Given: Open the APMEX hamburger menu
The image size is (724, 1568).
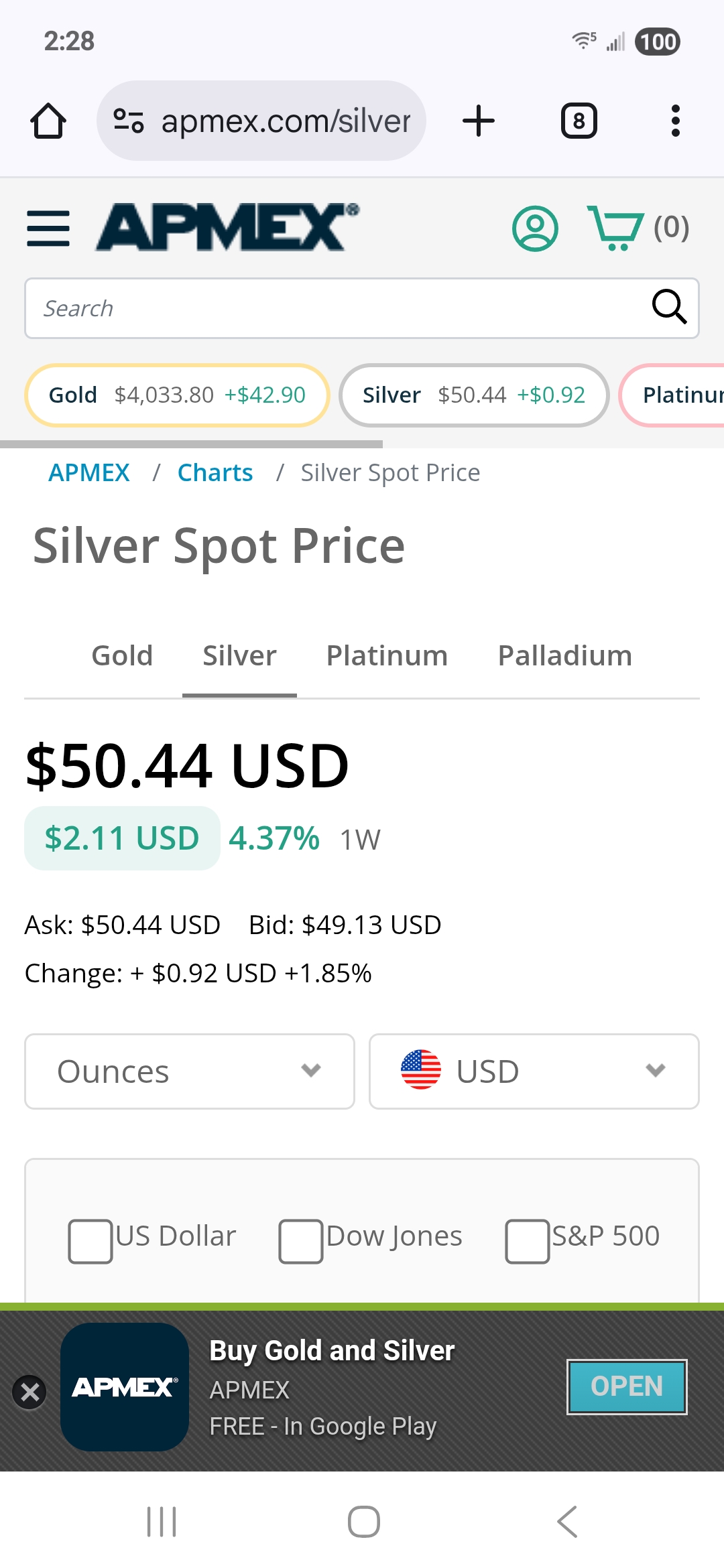Looking at the screenshot, I should (x=48, y=228).
